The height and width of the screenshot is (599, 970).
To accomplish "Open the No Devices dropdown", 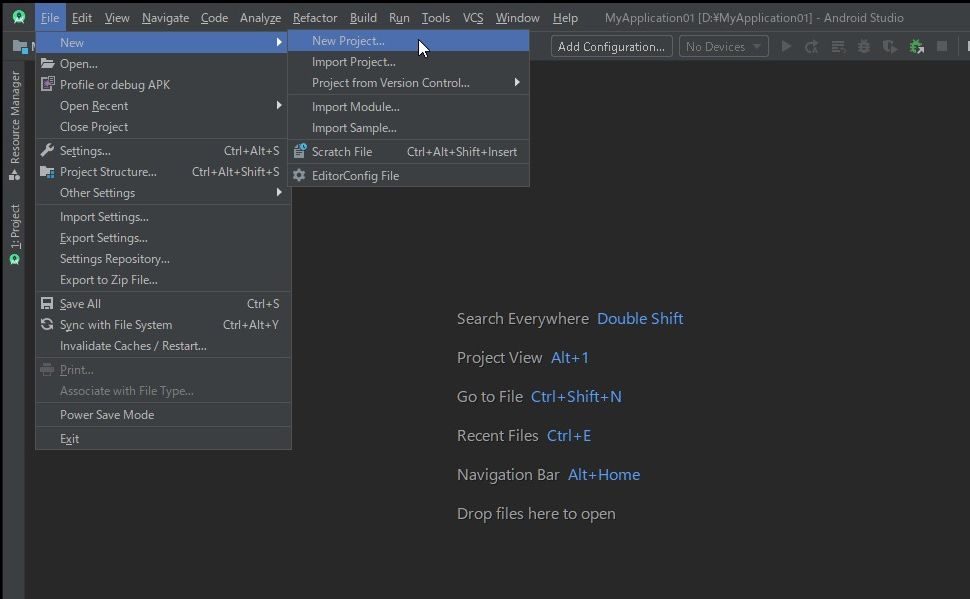I will pyautogui.click(x=724, y=47).
